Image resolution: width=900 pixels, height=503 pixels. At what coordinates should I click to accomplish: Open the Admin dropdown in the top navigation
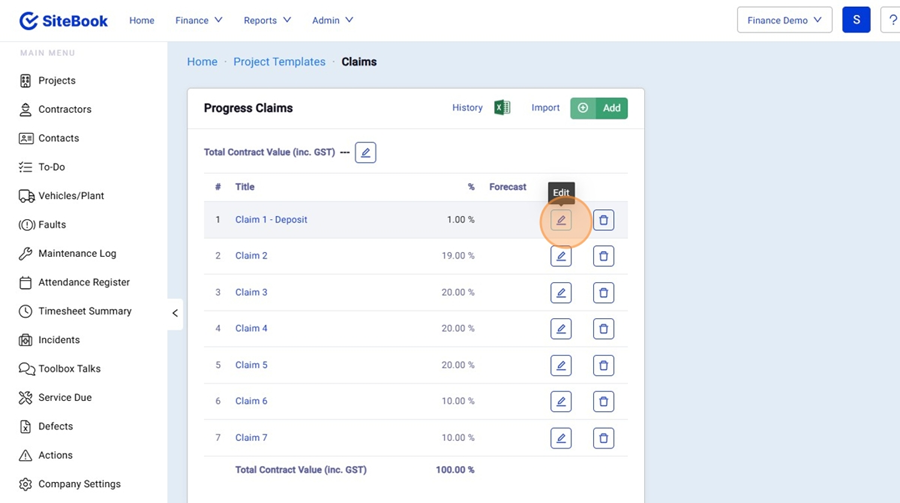(332, 20)
